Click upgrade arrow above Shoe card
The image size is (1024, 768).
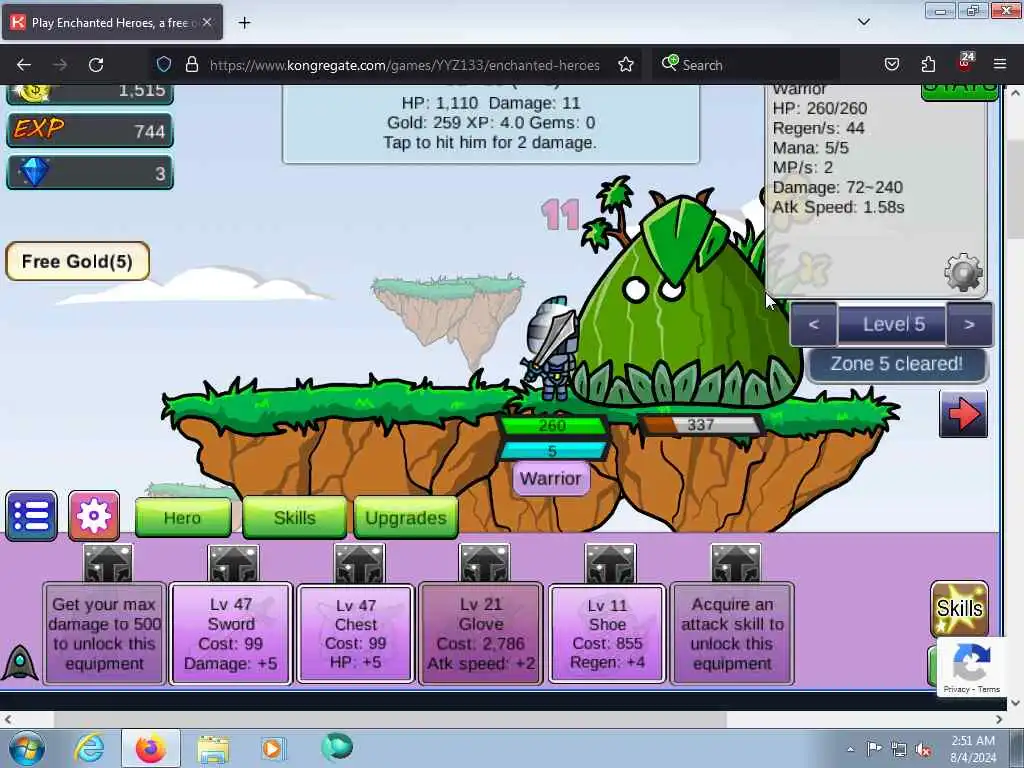[x=610, y=563]
